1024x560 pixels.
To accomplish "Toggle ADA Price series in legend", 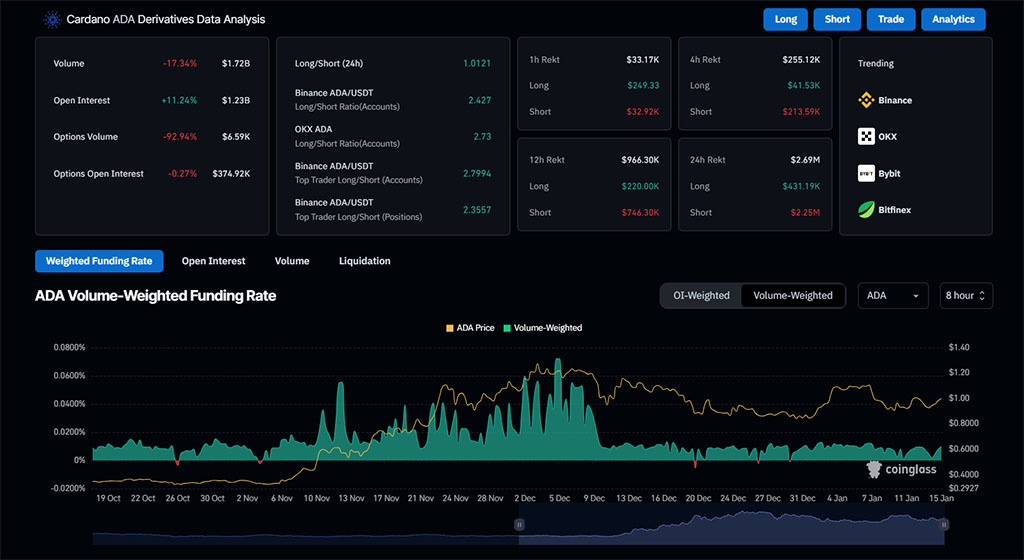I will (x=469, y=328).
